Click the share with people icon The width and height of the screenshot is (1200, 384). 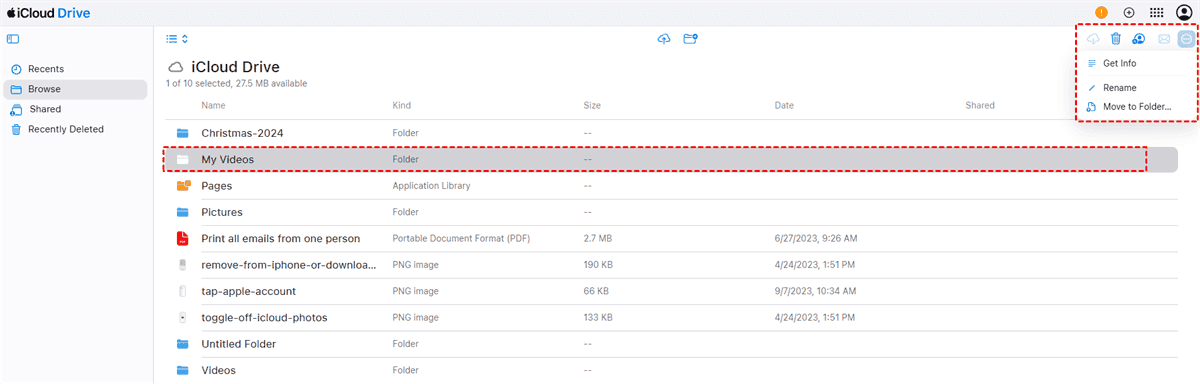click(x=1139, y=39)
